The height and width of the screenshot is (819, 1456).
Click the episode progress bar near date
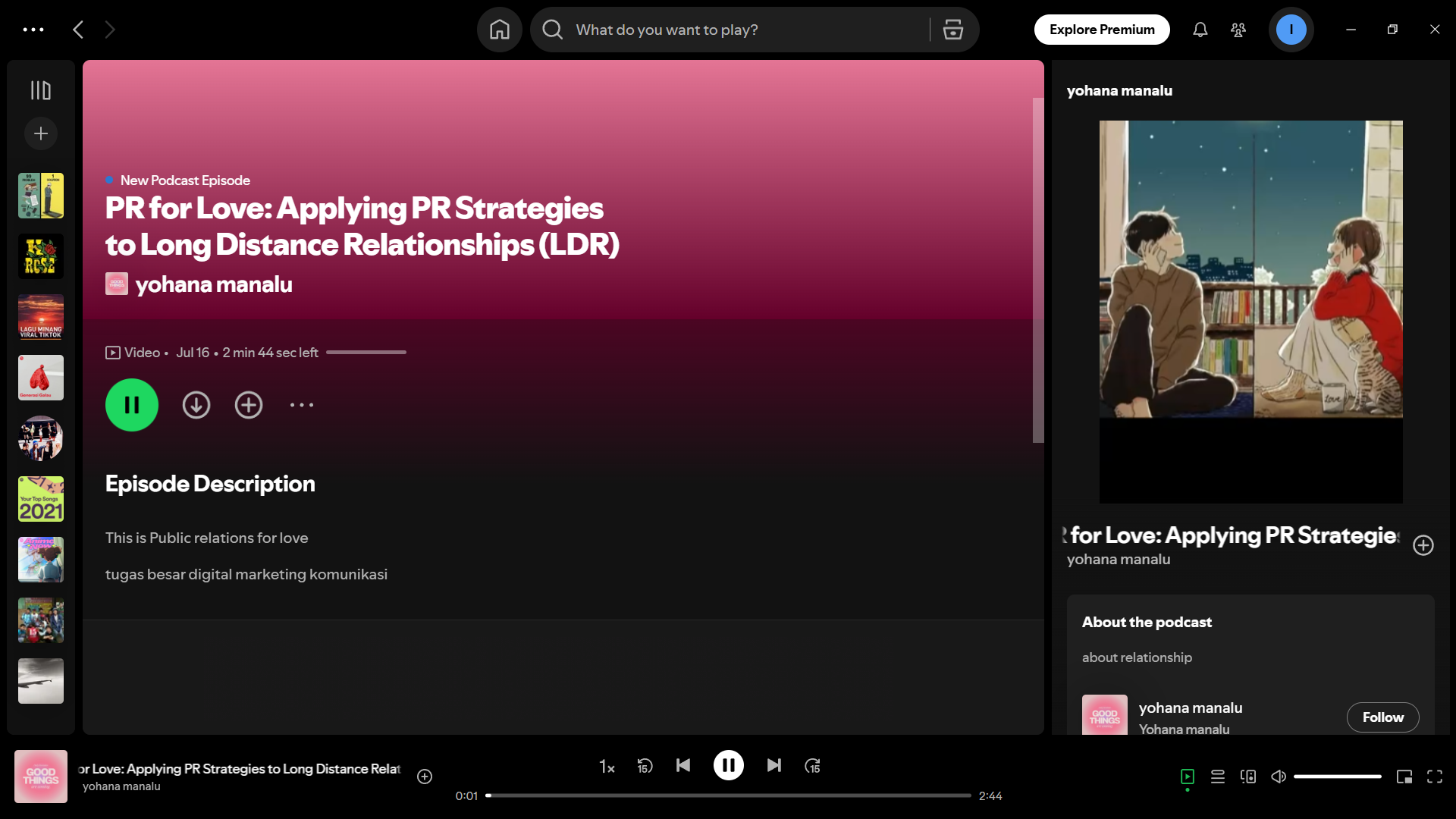click(366, 353)
